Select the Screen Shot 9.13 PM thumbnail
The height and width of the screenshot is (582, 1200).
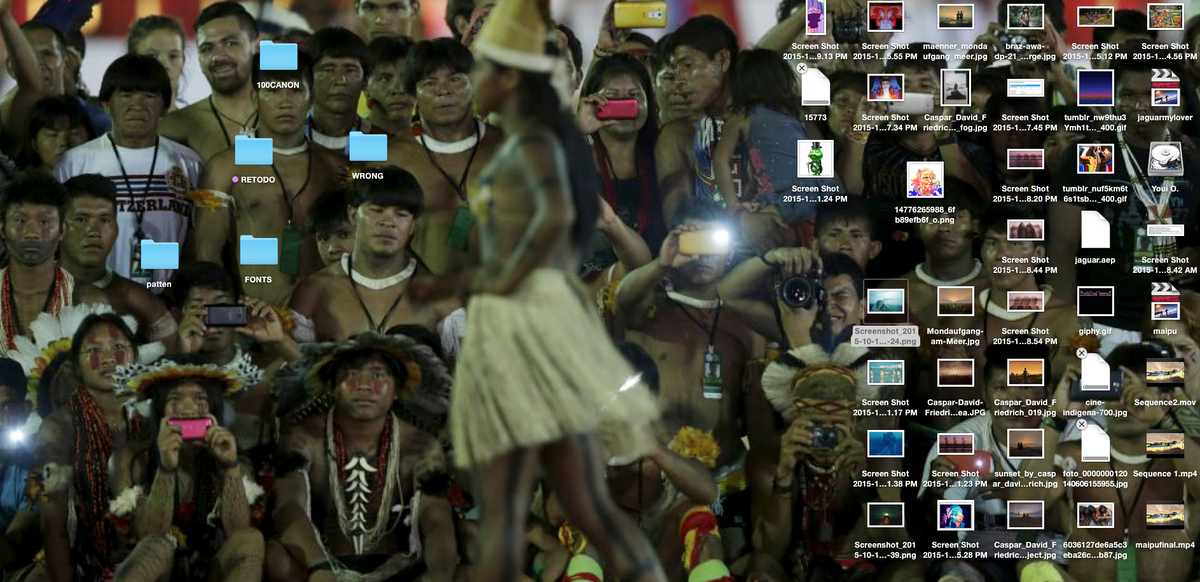pos(816,16)
